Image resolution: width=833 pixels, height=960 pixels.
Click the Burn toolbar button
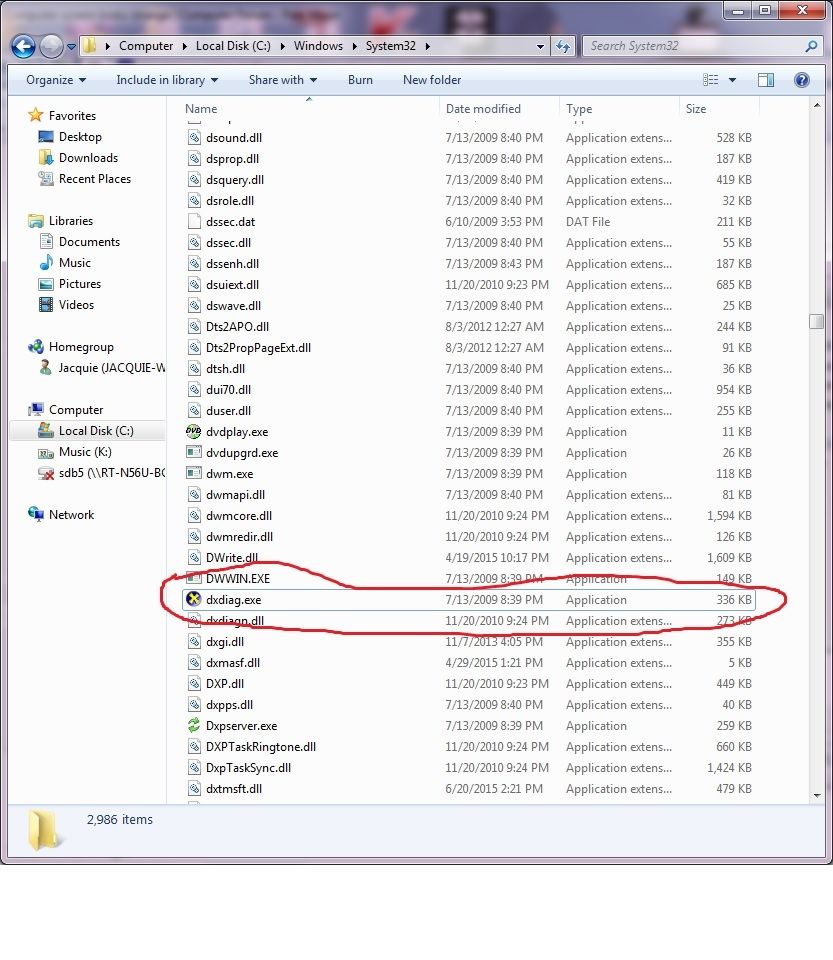point(360,80)
